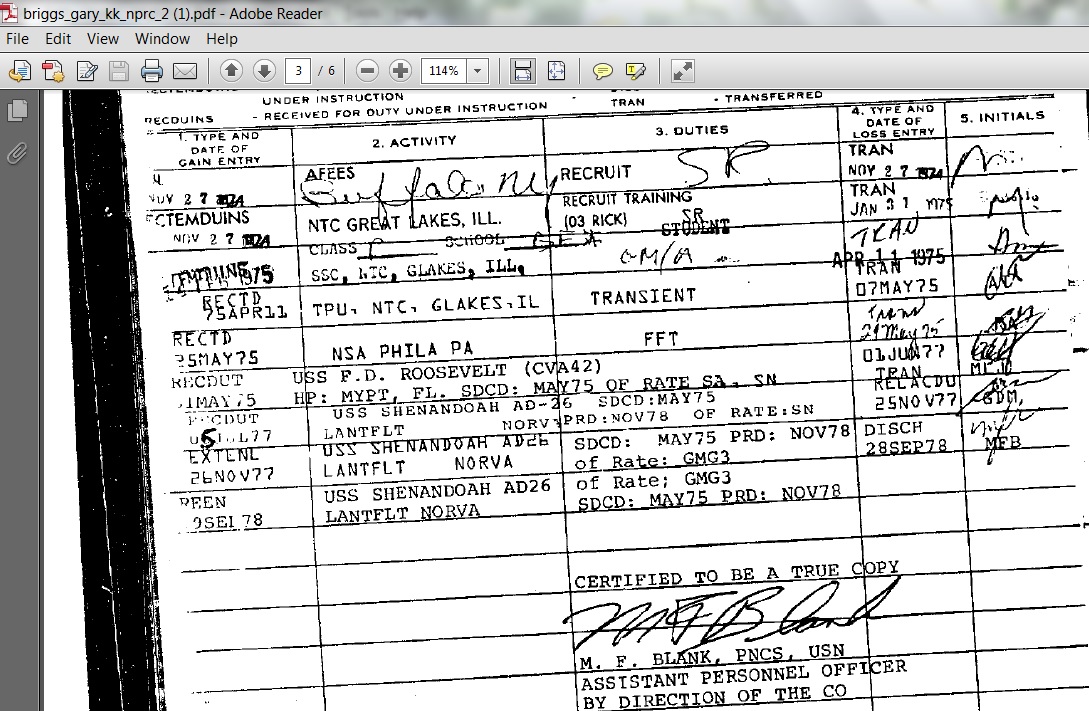Click the create PDF online icon
Screen dimensions: 1089x711
pyautogui.click(x=53, y=71)
